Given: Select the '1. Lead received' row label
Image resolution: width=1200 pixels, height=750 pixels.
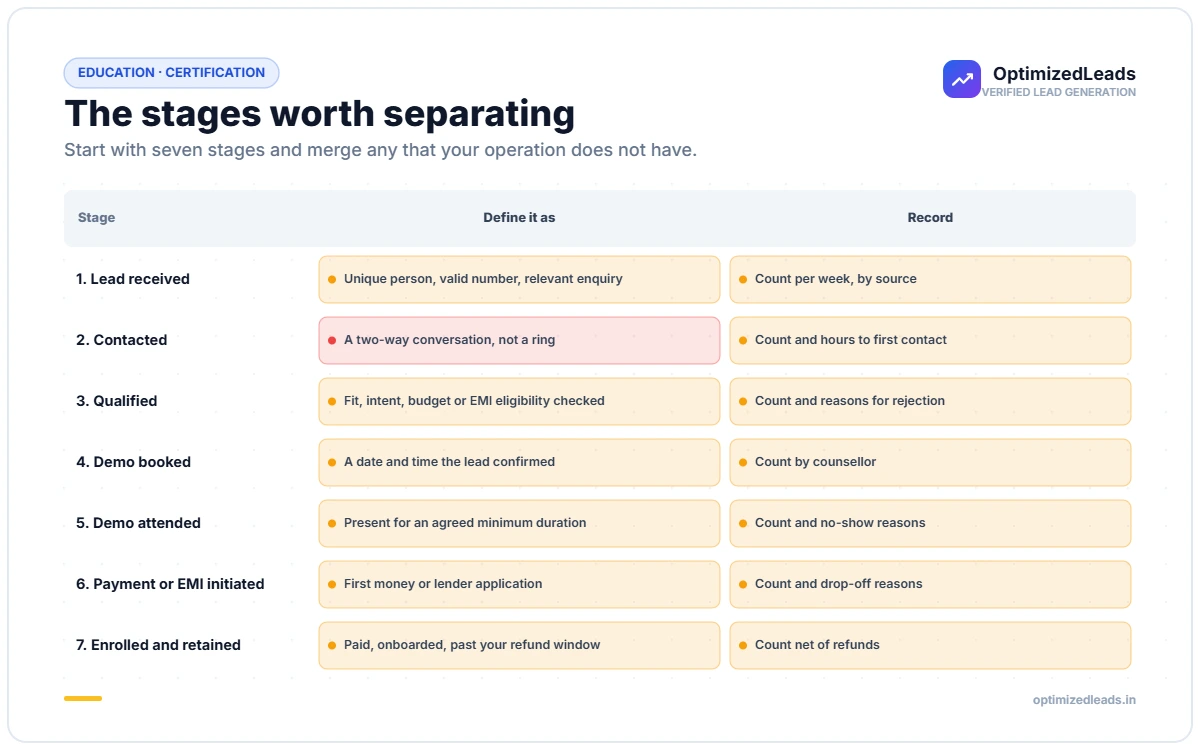Looking at the screenshot, I should pyautogui.click(x=133, y=279).
